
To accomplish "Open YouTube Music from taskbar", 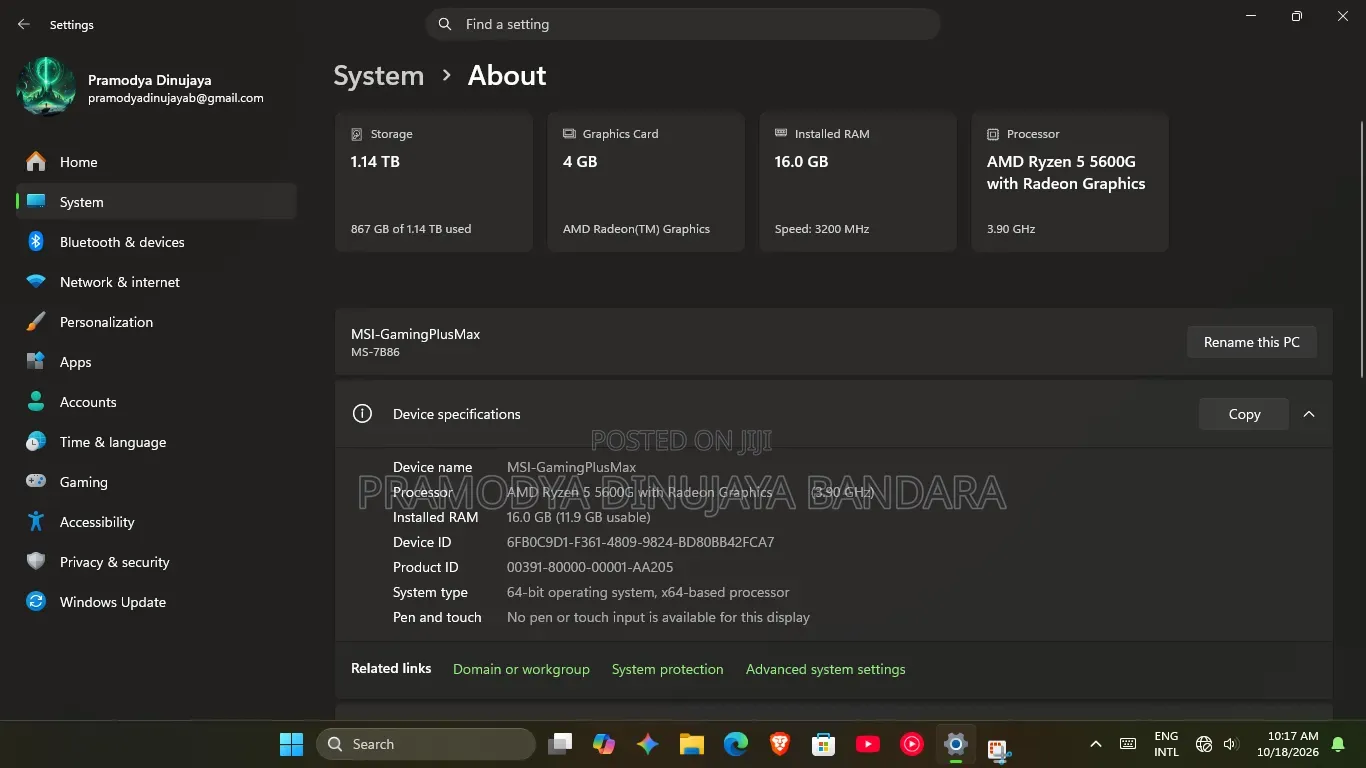I will point(912,744).
